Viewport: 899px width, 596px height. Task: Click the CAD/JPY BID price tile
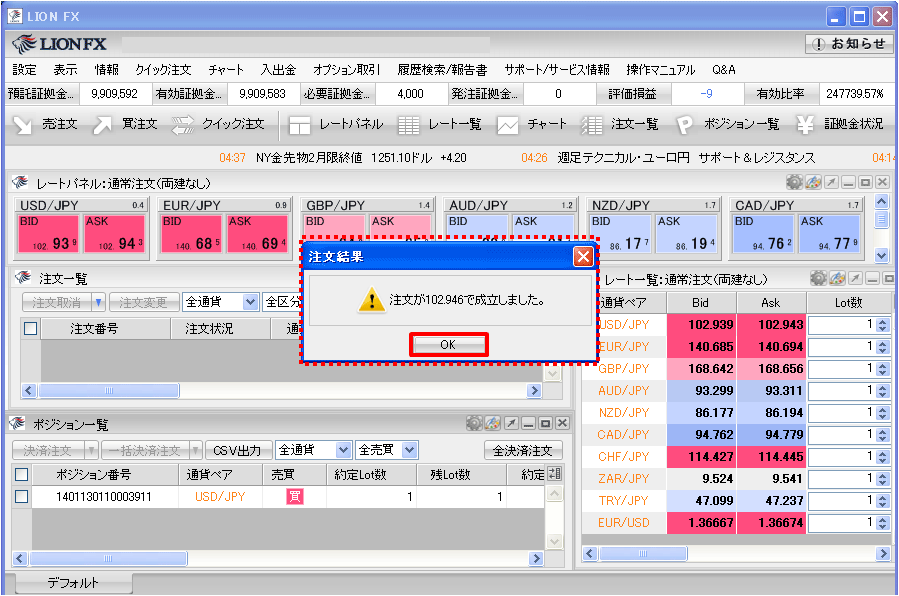tap(764, 234)
